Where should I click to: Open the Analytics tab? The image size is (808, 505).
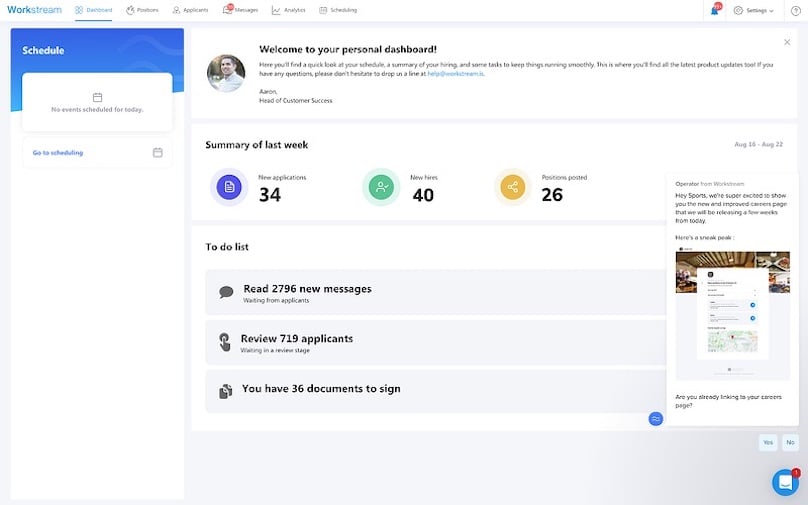(x=289, y=10)
